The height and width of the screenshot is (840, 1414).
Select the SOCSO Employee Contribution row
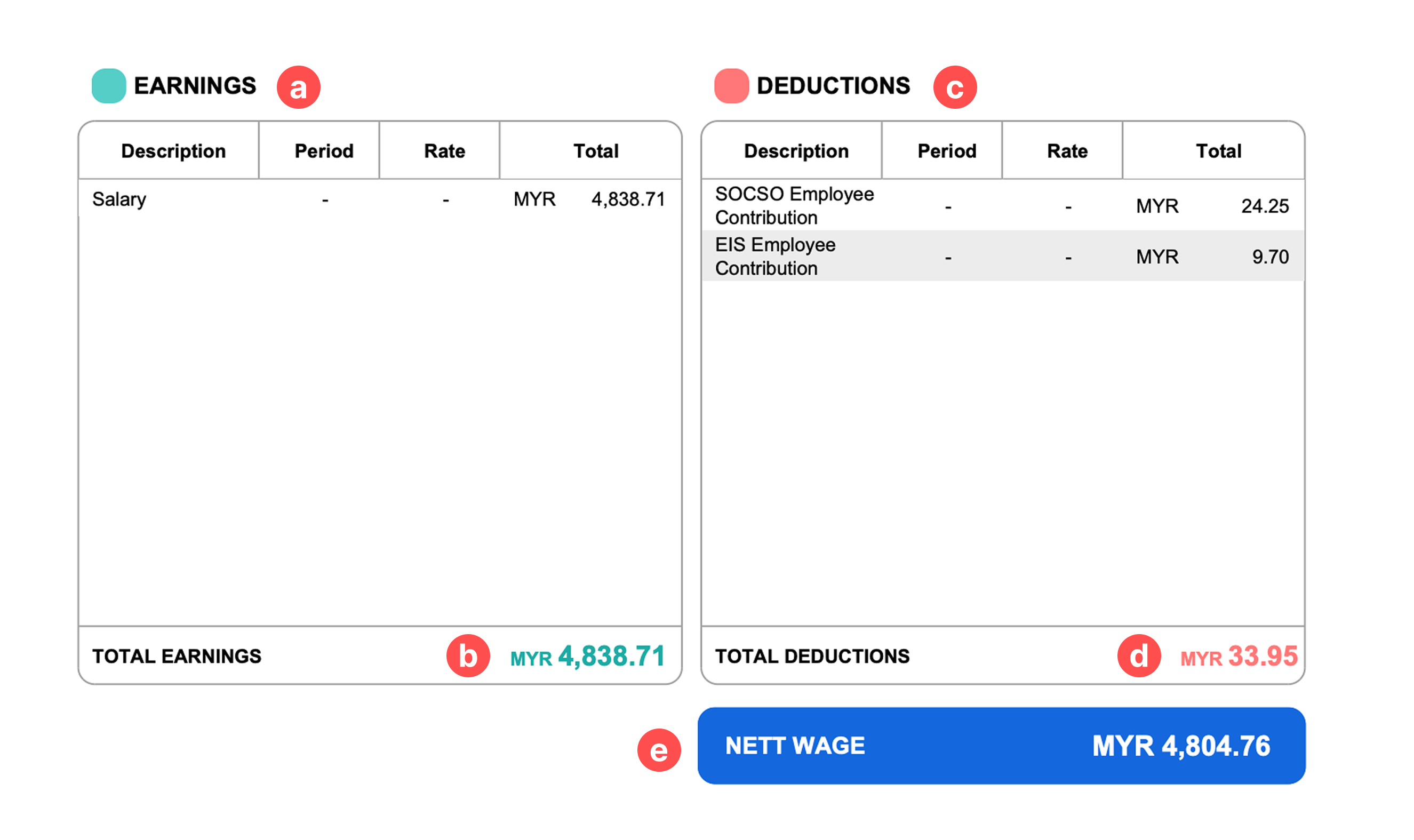(1002, 205)
